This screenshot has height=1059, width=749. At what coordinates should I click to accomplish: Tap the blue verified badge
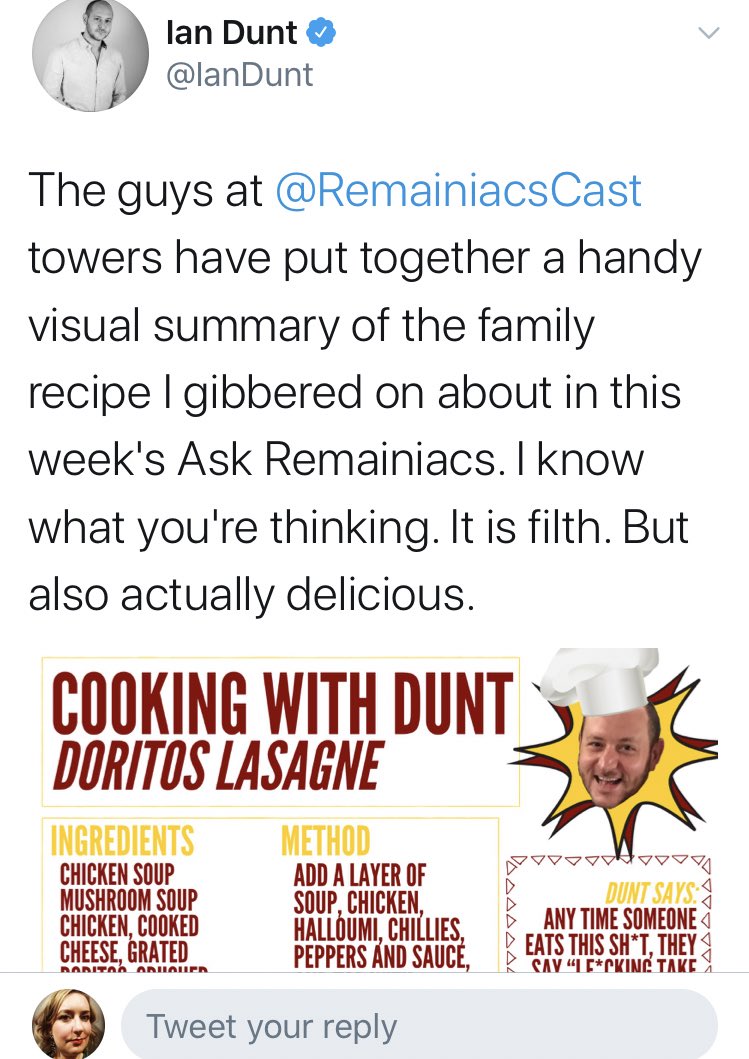[x=322, y=32]
